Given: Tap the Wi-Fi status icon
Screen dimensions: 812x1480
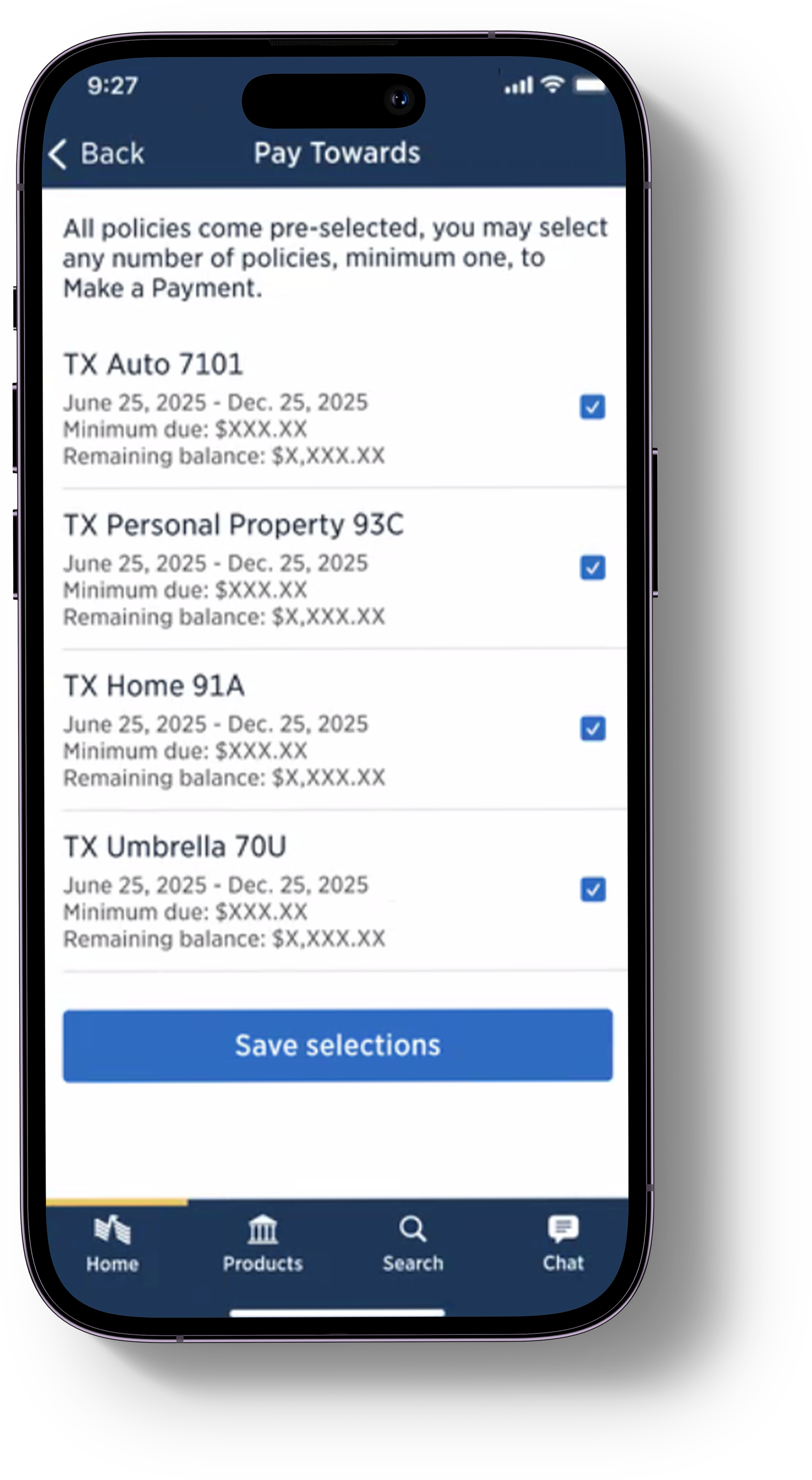Looking at the screenshot, I should [552, 85].
